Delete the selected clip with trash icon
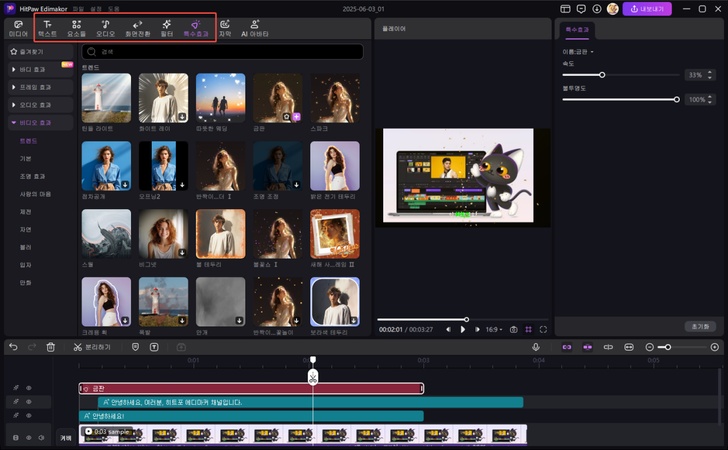This screenshot has width=728, height=450. (51, 347)
